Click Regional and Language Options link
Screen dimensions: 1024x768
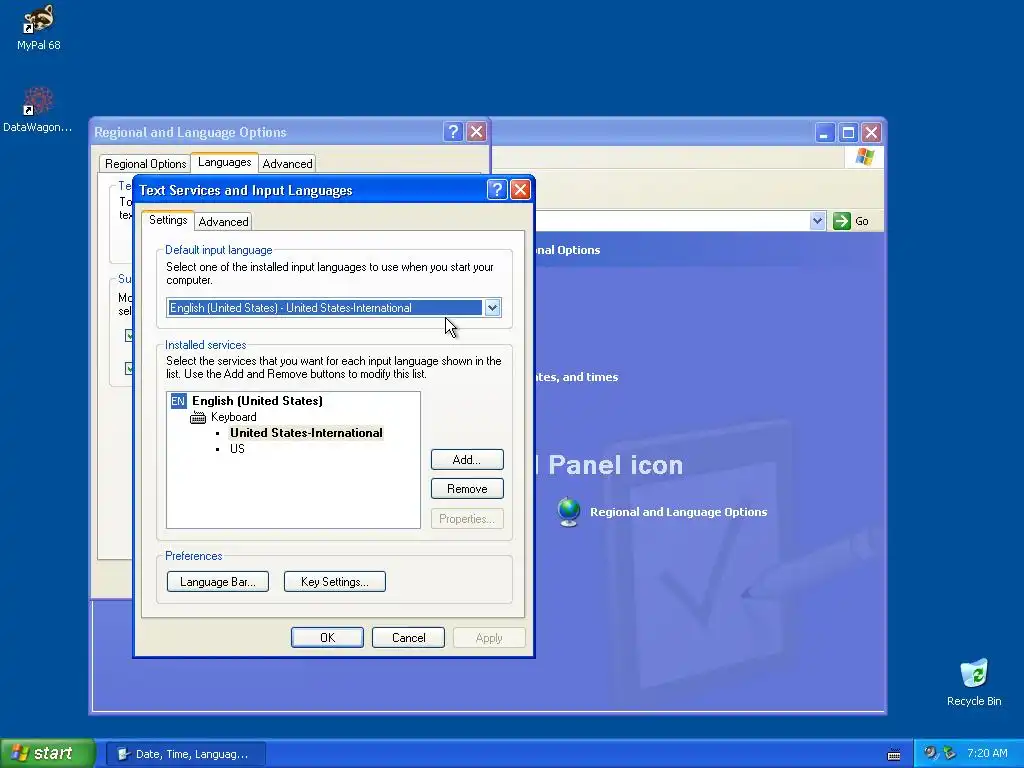(x=679, y=512)
